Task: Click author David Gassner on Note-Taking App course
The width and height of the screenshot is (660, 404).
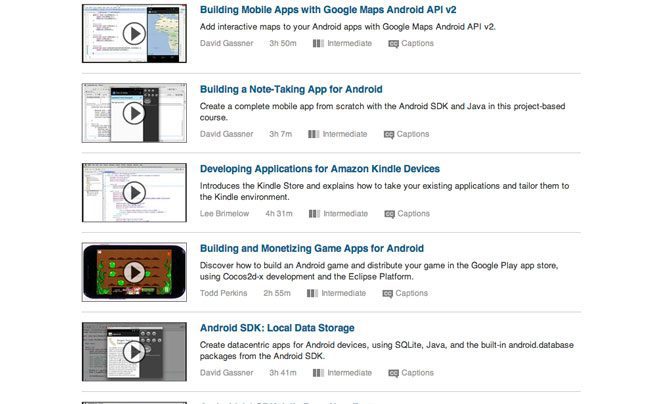Action: point(226,134)
